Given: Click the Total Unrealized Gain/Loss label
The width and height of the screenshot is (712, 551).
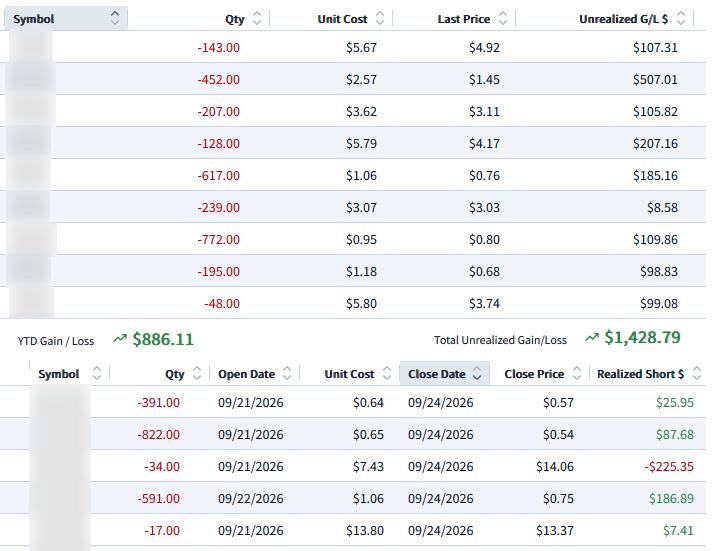Looking at the screenshot, I should tap(500, 340).
